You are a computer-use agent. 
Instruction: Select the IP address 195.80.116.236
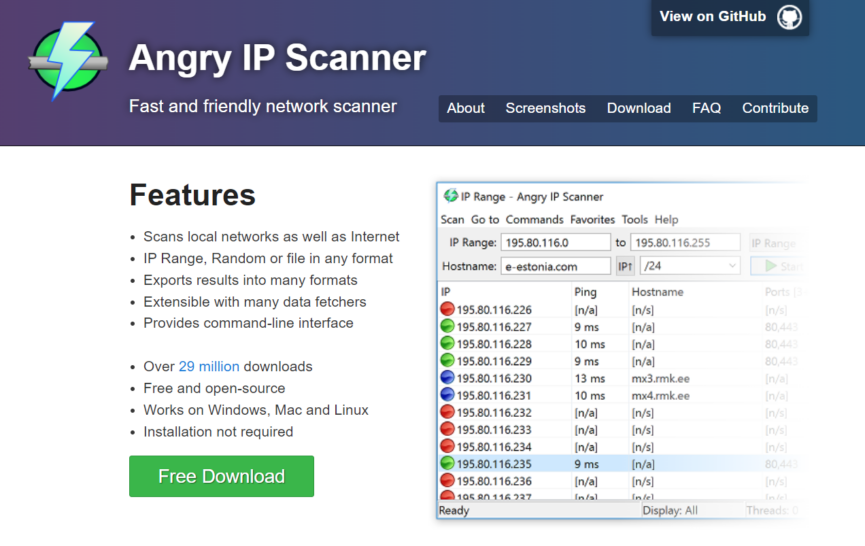tap(494, 481)
